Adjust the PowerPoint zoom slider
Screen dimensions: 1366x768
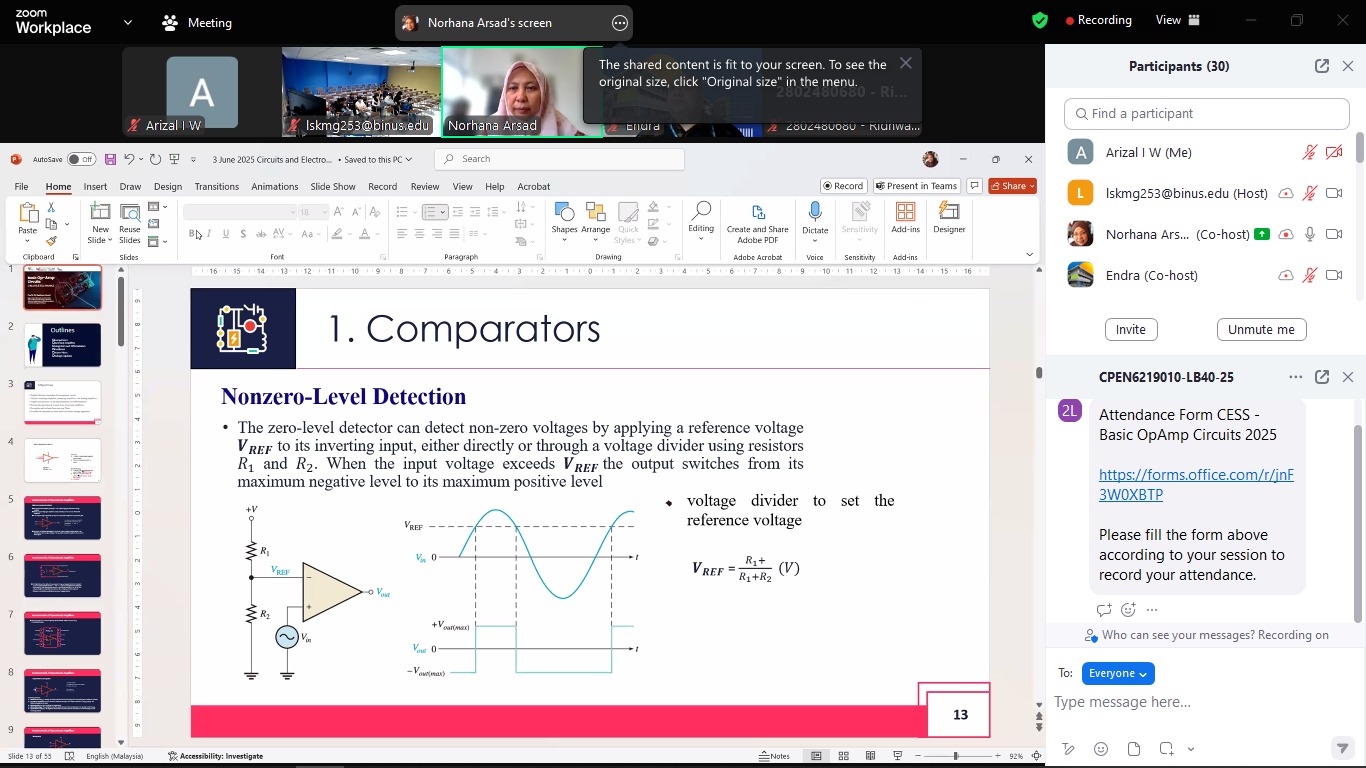(955, 756)
